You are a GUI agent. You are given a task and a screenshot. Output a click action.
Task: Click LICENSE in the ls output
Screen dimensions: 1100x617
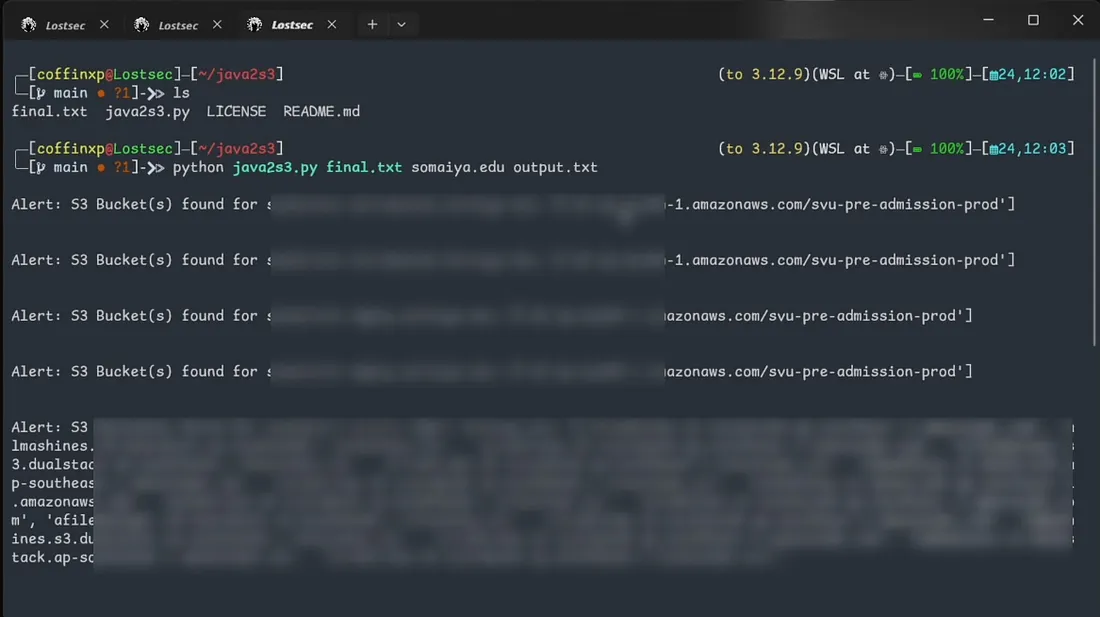pyautogui.click(x=236, y=111)
